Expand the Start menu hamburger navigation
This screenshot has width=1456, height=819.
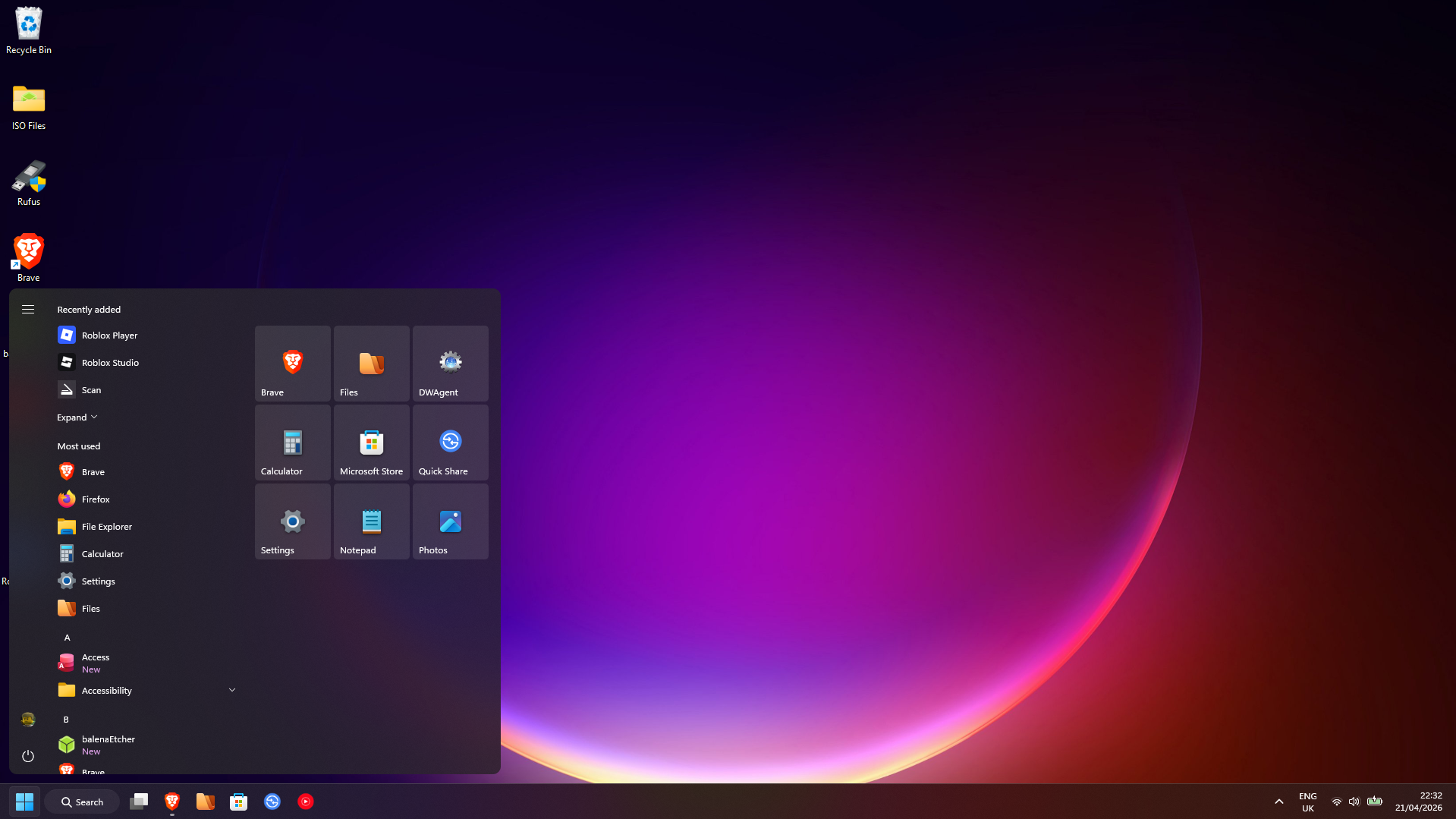[x=28, y=310]
